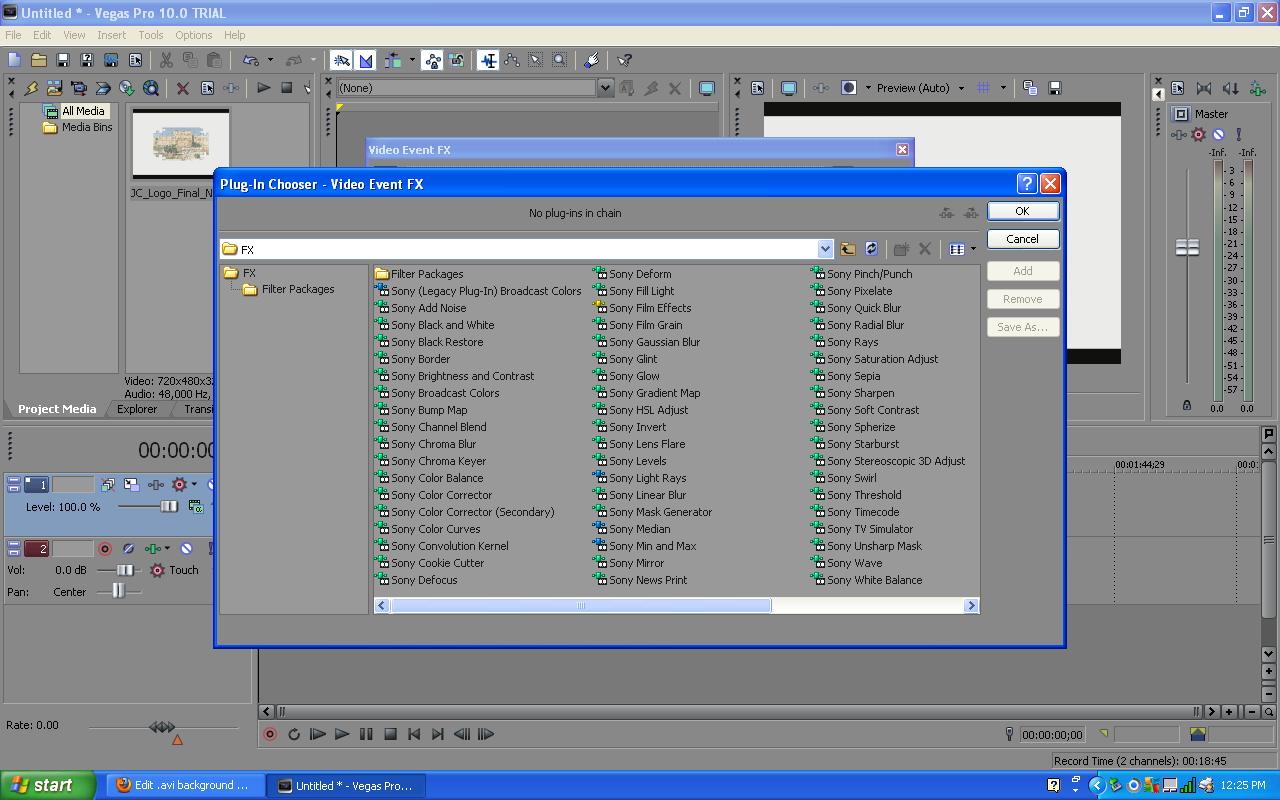Click the Cut scissors icon

pyautogui.click(x=166, y=60)
